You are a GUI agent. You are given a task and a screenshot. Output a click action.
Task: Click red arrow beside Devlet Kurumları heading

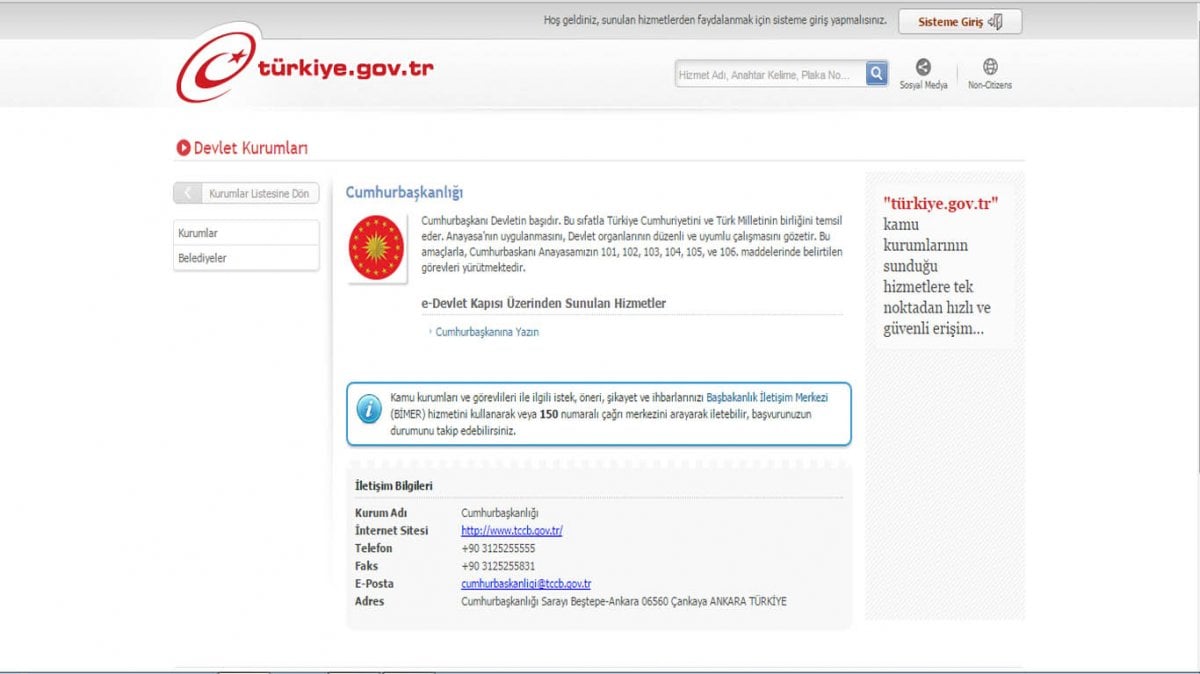(183, 147)
